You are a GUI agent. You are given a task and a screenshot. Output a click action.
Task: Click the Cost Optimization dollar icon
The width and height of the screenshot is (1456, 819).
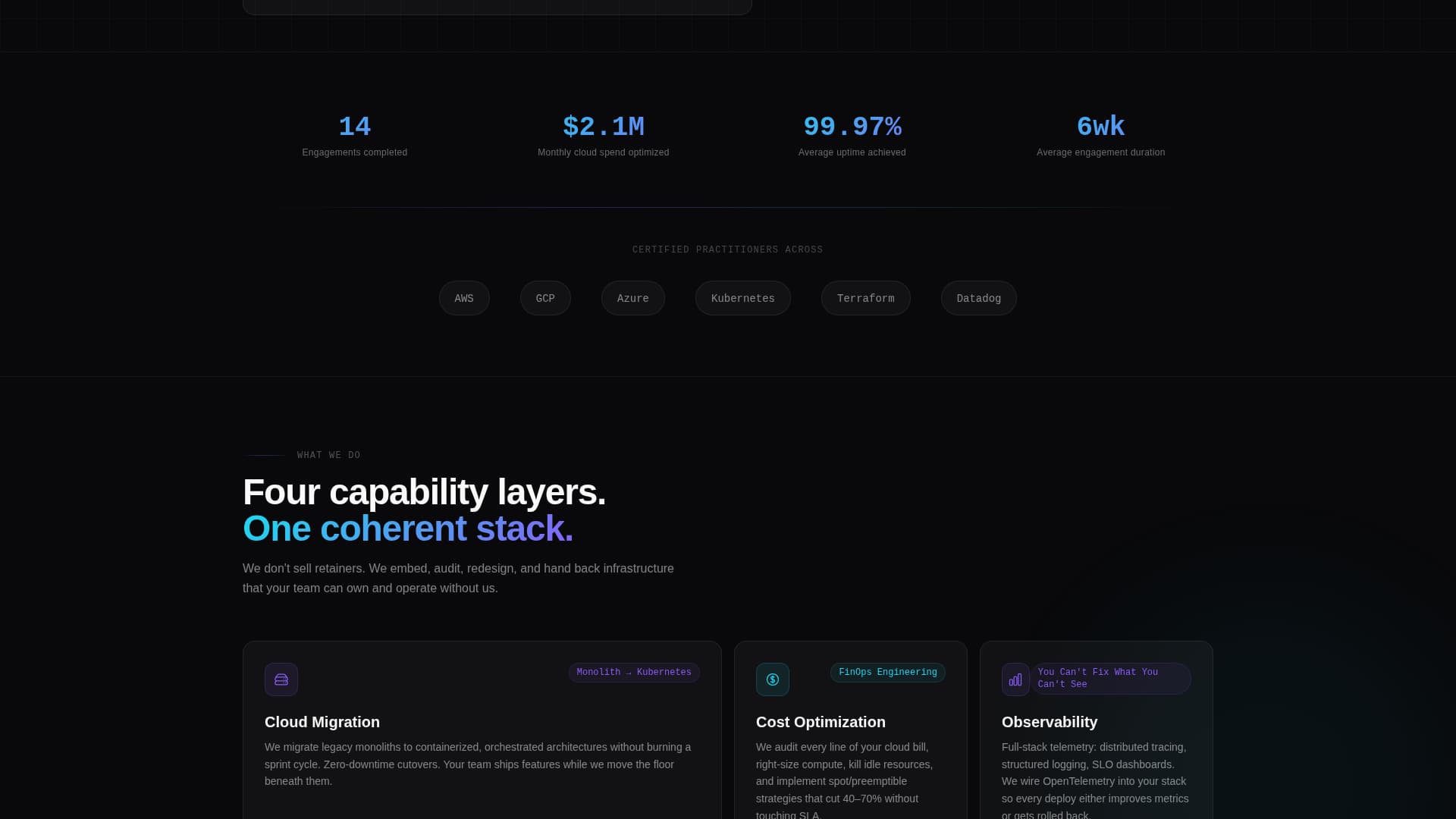pyautogui.click(x=773, y=679)
